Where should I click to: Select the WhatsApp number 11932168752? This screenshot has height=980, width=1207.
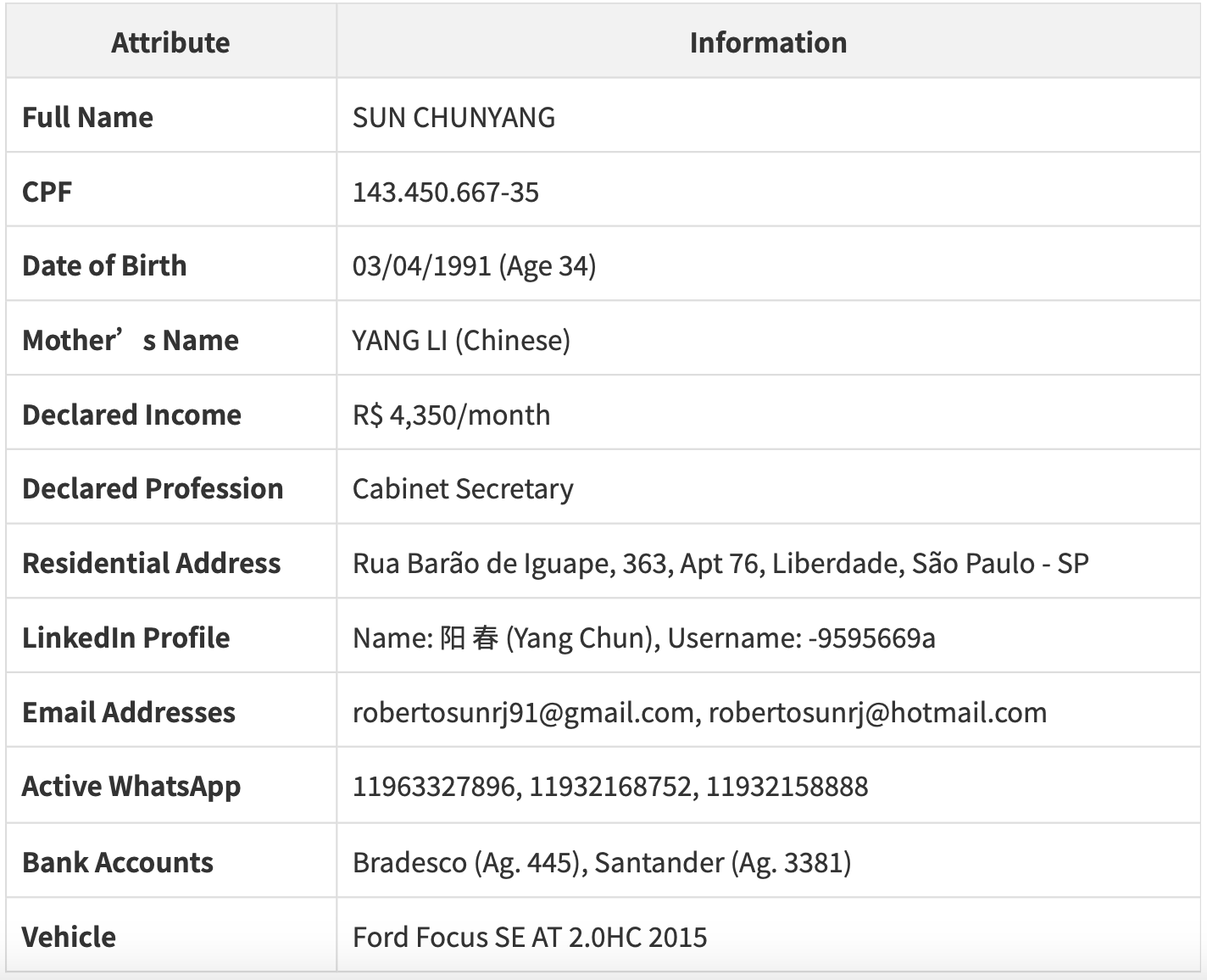[610, 787]
